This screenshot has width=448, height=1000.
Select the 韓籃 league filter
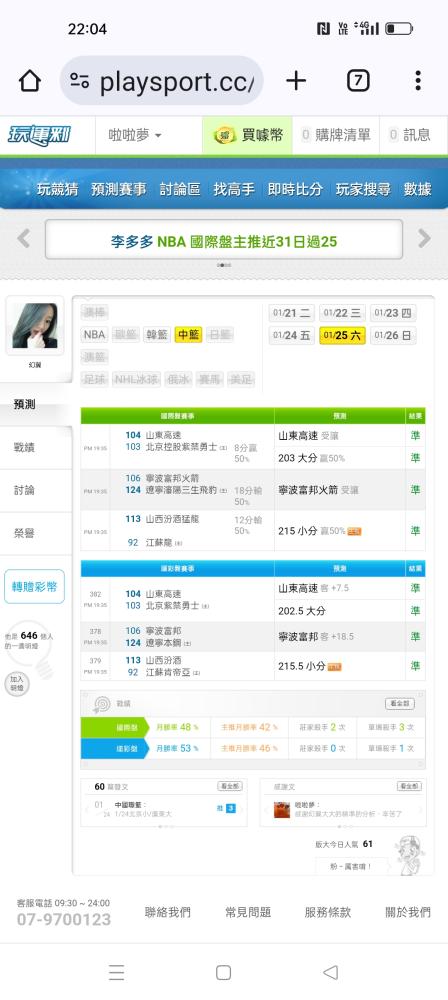[156, 334]
